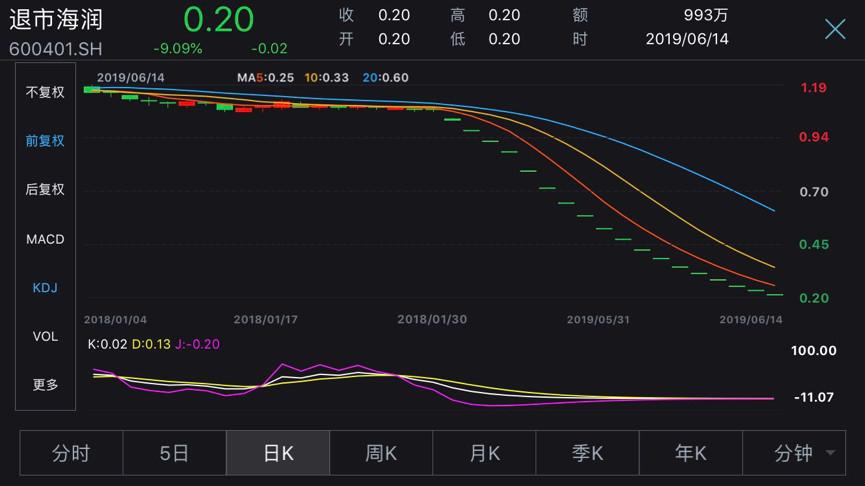Switch to 周K weekly chart

click(381, 453)
